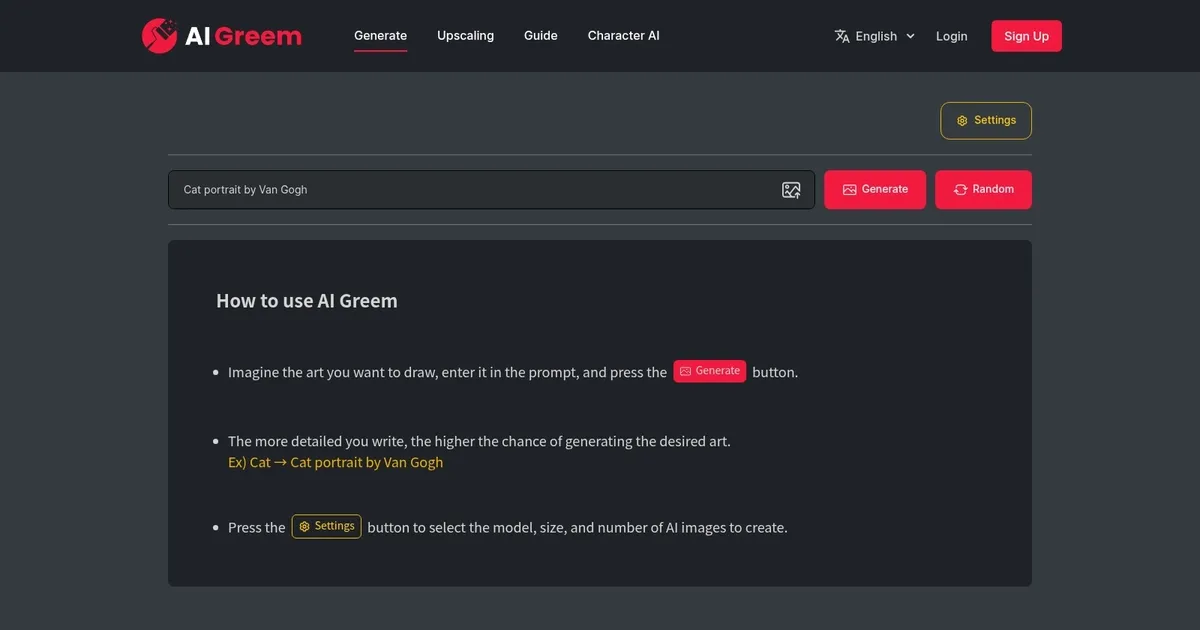Click the chevron arrow next to English

(910, 36)
